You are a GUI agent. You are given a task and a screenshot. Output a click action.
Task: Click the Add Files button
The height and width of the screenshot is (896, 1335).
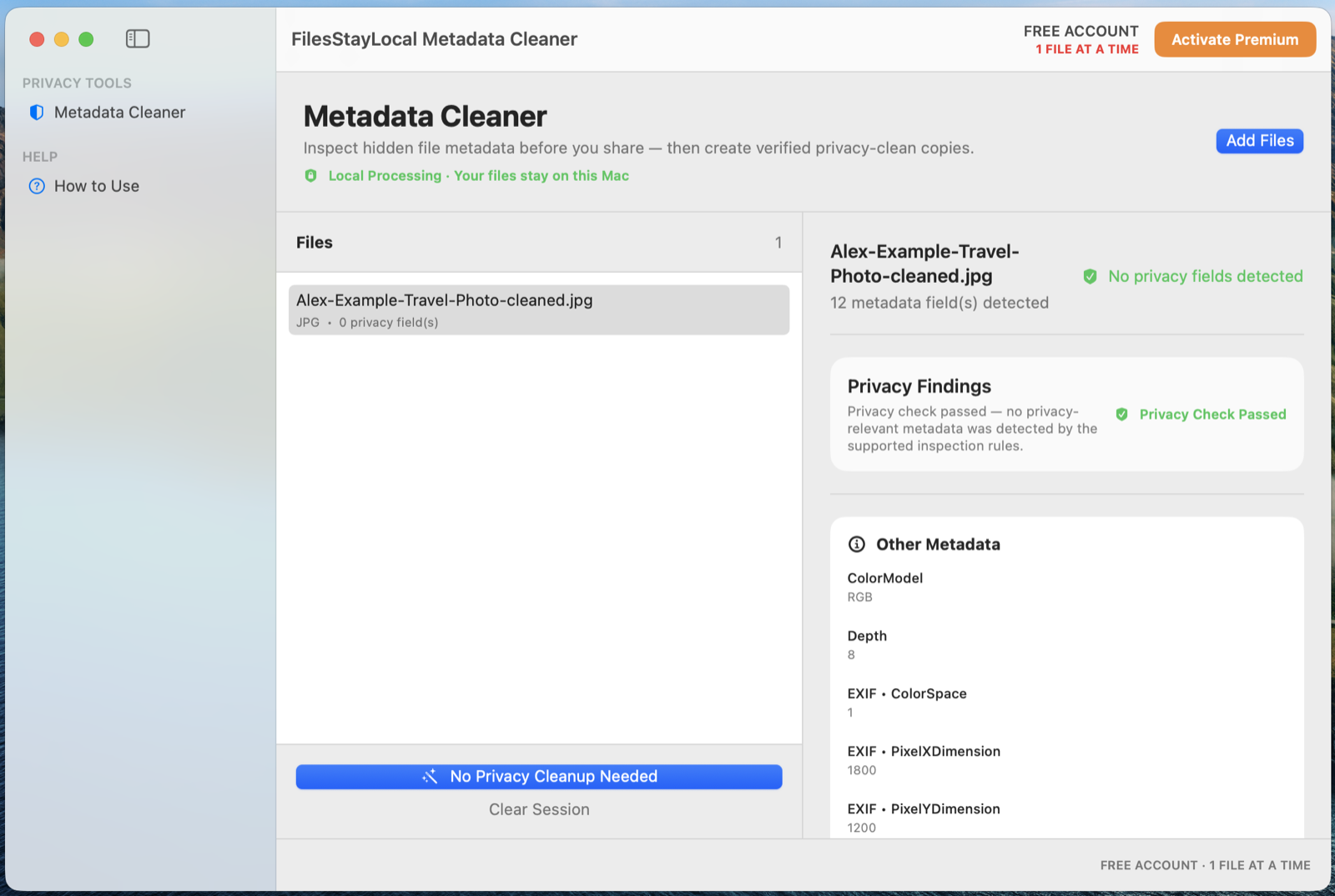coord(1259,141)
